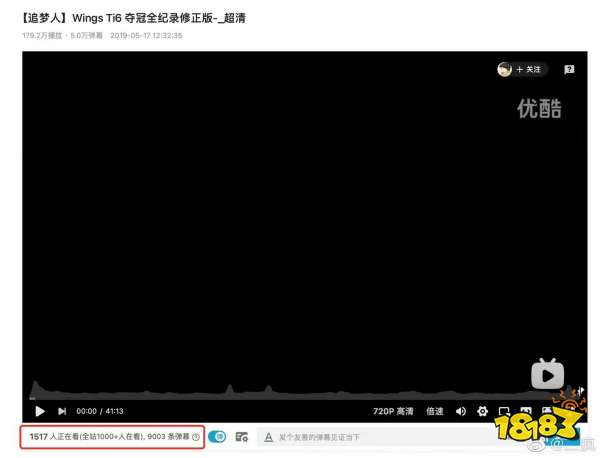600x458 pixels.
Task: Open the 720P 高清 quality menu
Action: pos(393,411)
